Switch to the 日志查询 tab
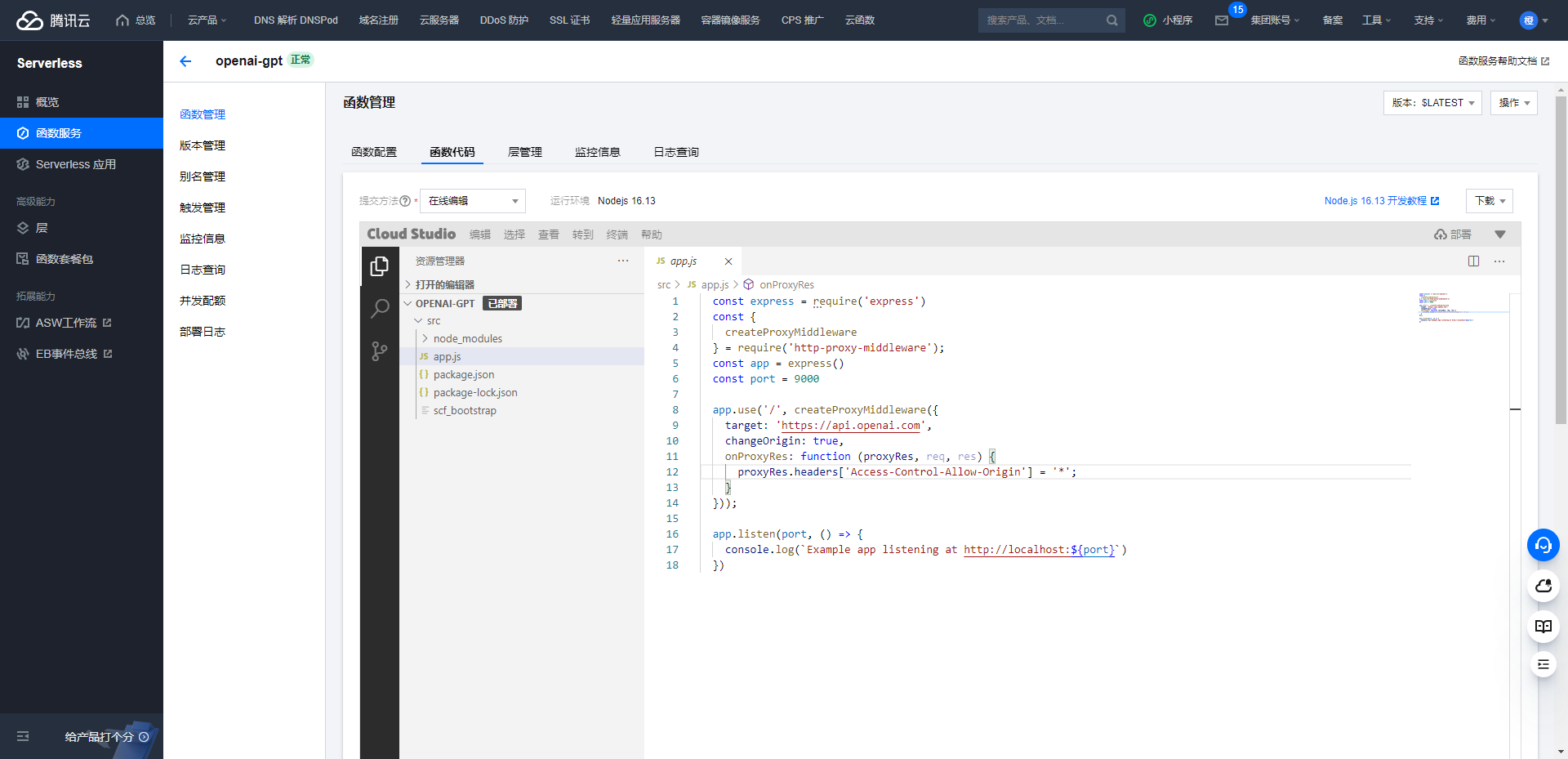This screenshot has width=1568, height=759. (x=675, y=152)
